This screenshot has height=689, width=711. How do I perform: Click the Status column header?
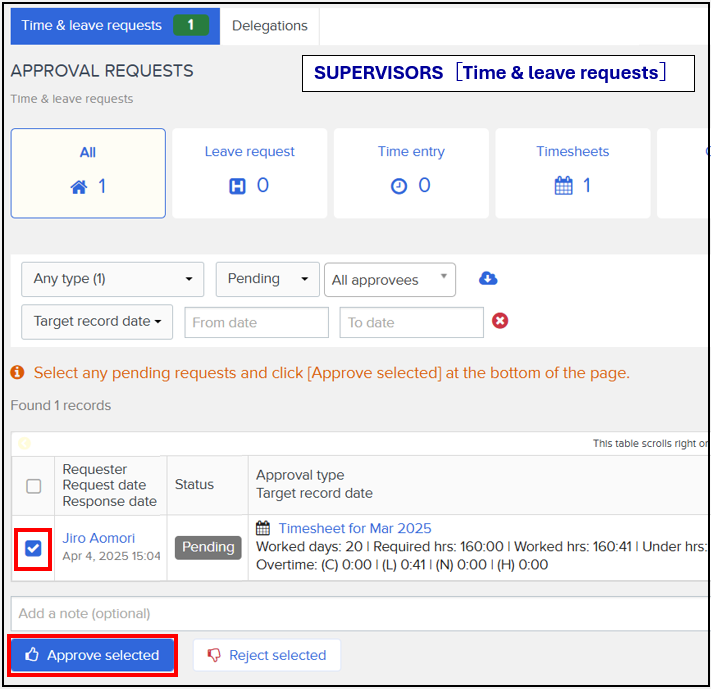(x=194, y=484)
